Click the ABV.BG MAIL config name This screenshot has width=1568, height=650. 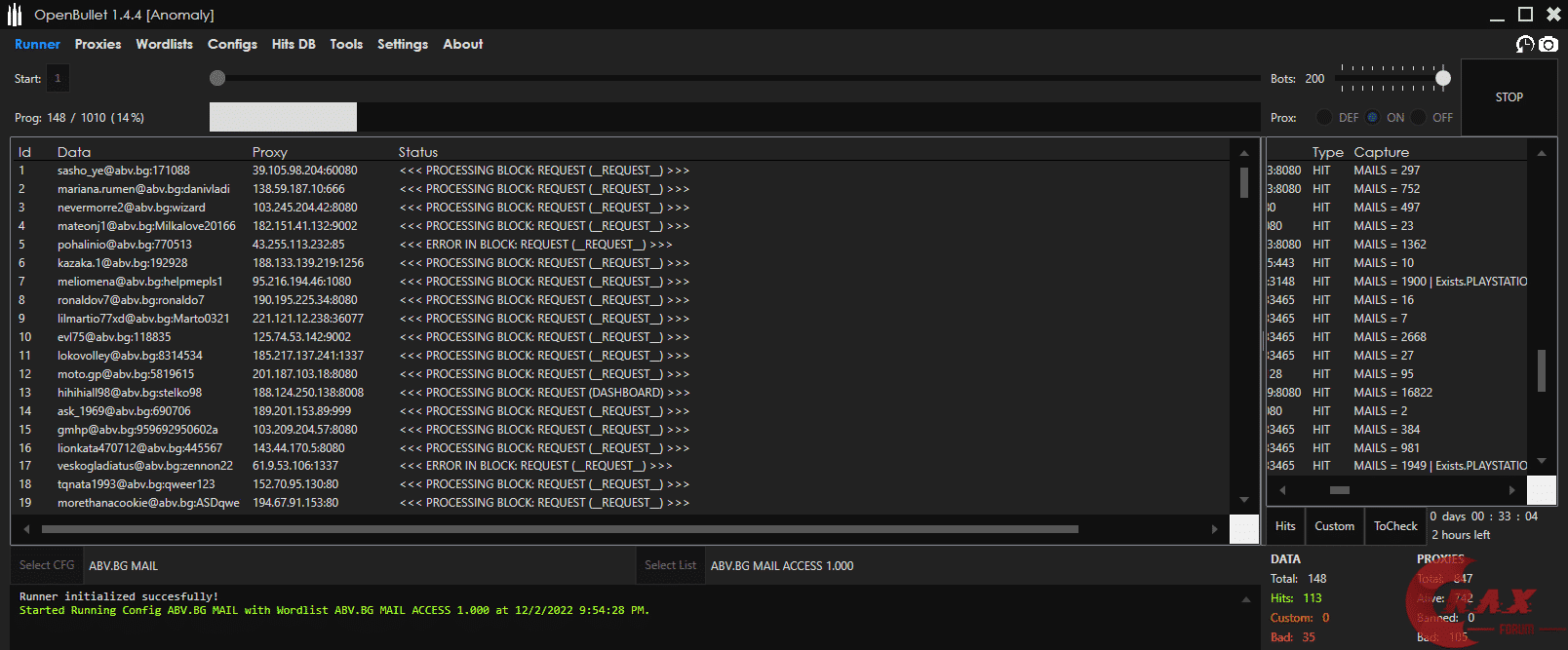(123, 566)
